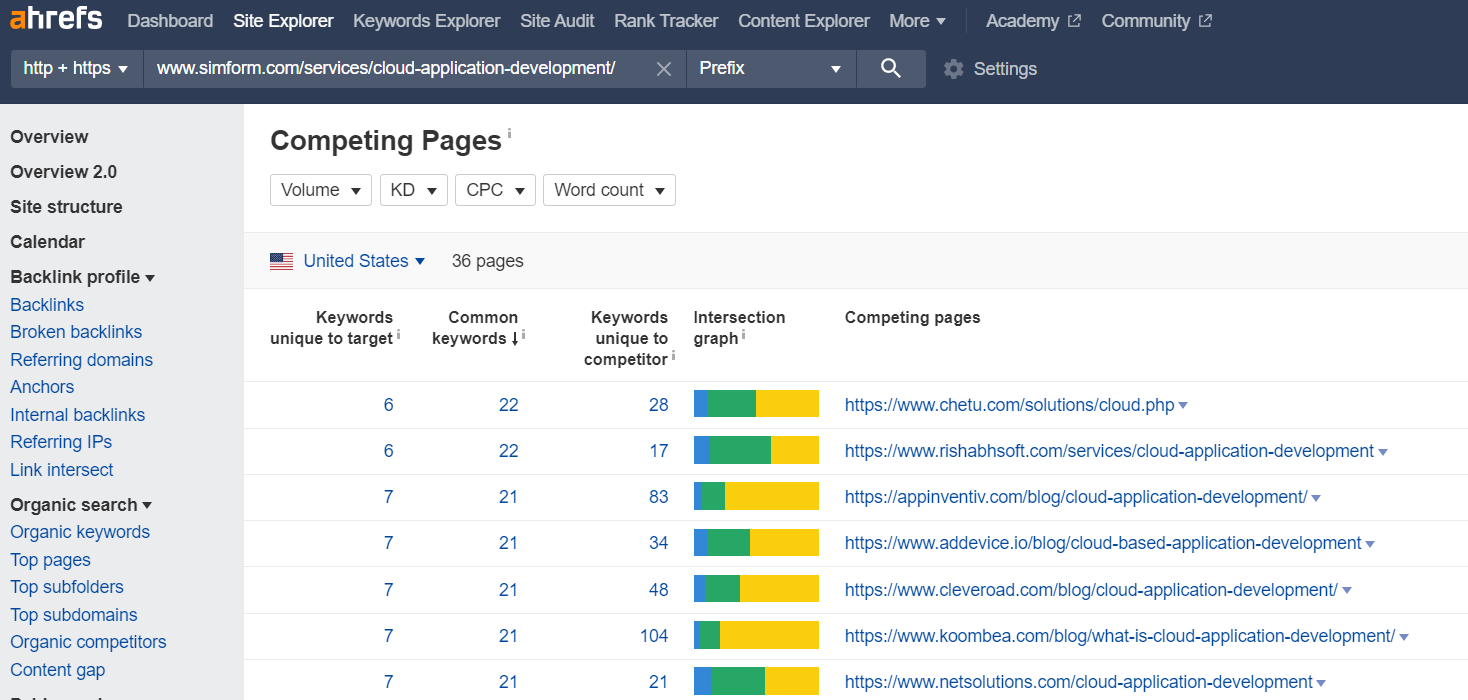Viewport: 1468px width, 700px height.
Task: Open Top pages report
Action: pyautogui.click(x=50, y=560)
